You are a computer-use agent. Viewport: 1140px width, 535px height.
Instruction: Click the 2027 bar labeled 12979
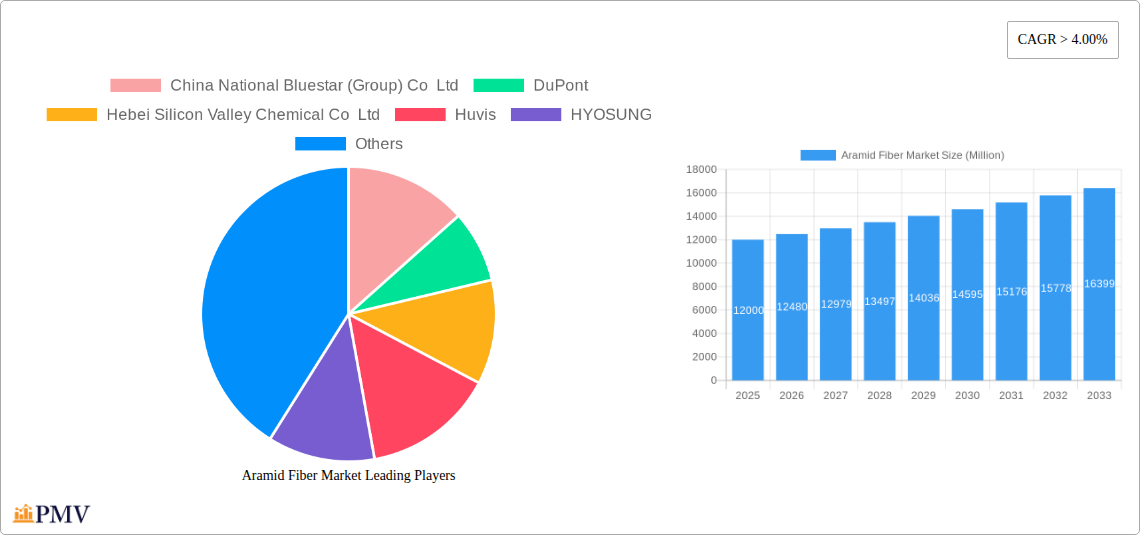click(x=835, y=305)
